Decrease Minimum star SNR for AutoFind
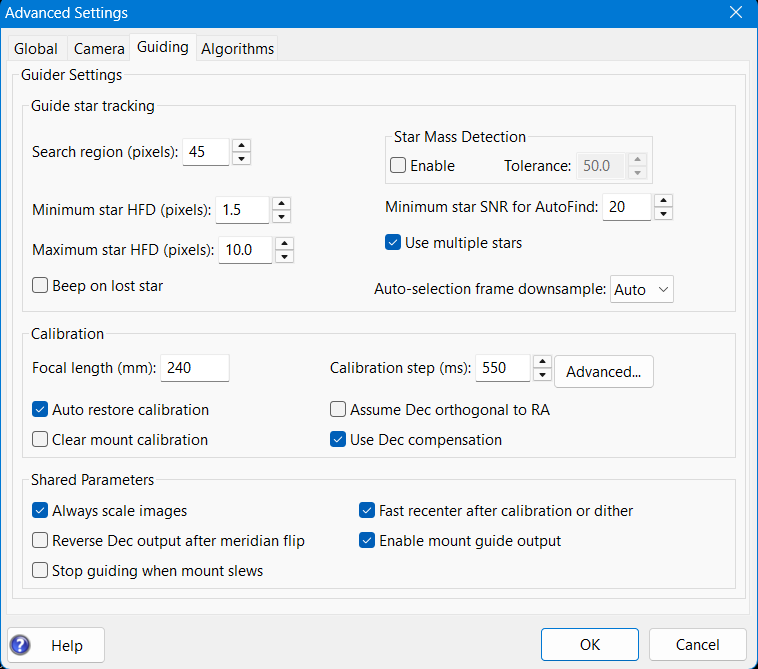Image resolution: width=758 pixels, height=669 pixels. tap(664, 214)
